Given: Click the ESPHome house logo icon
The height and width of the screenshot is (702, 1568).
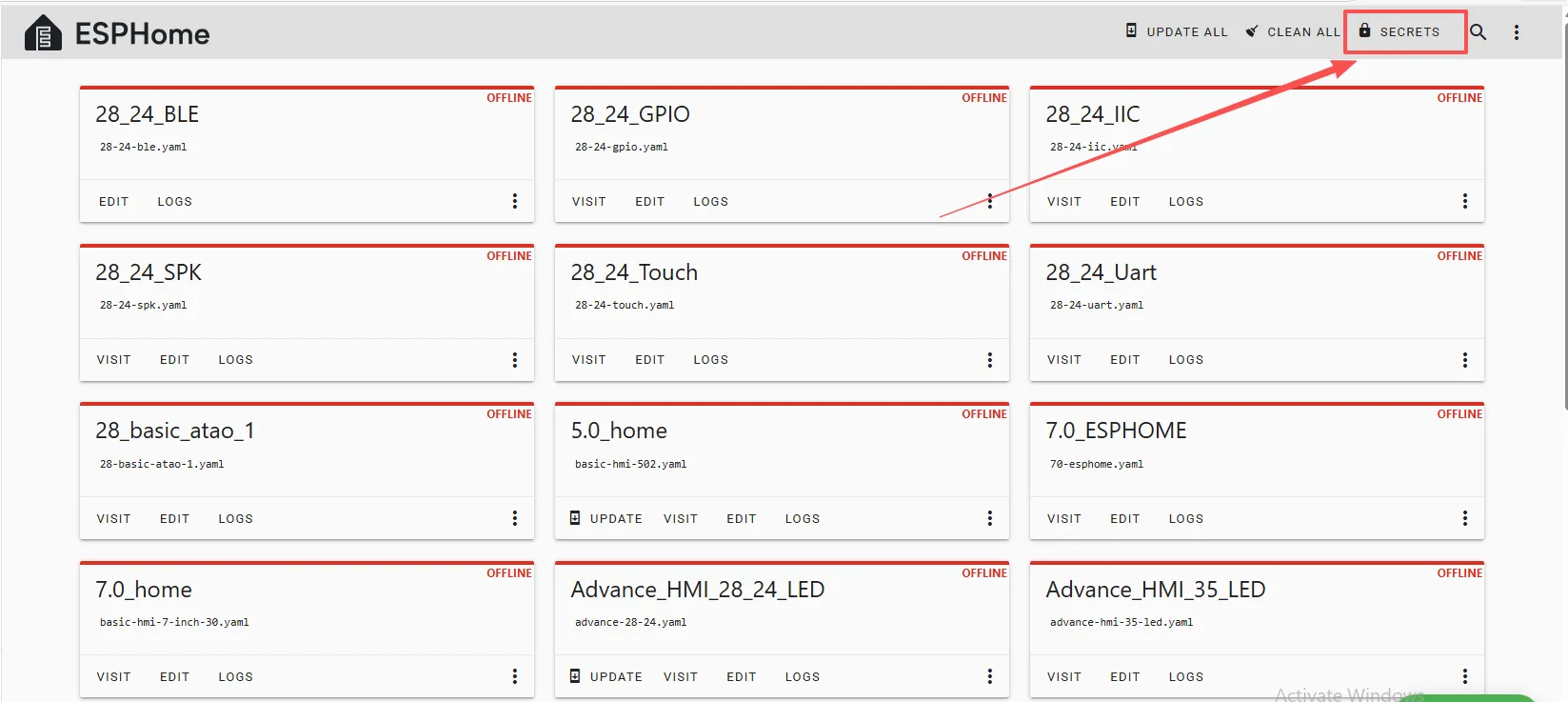Looking at the screenshot, I should coord(43,33).
